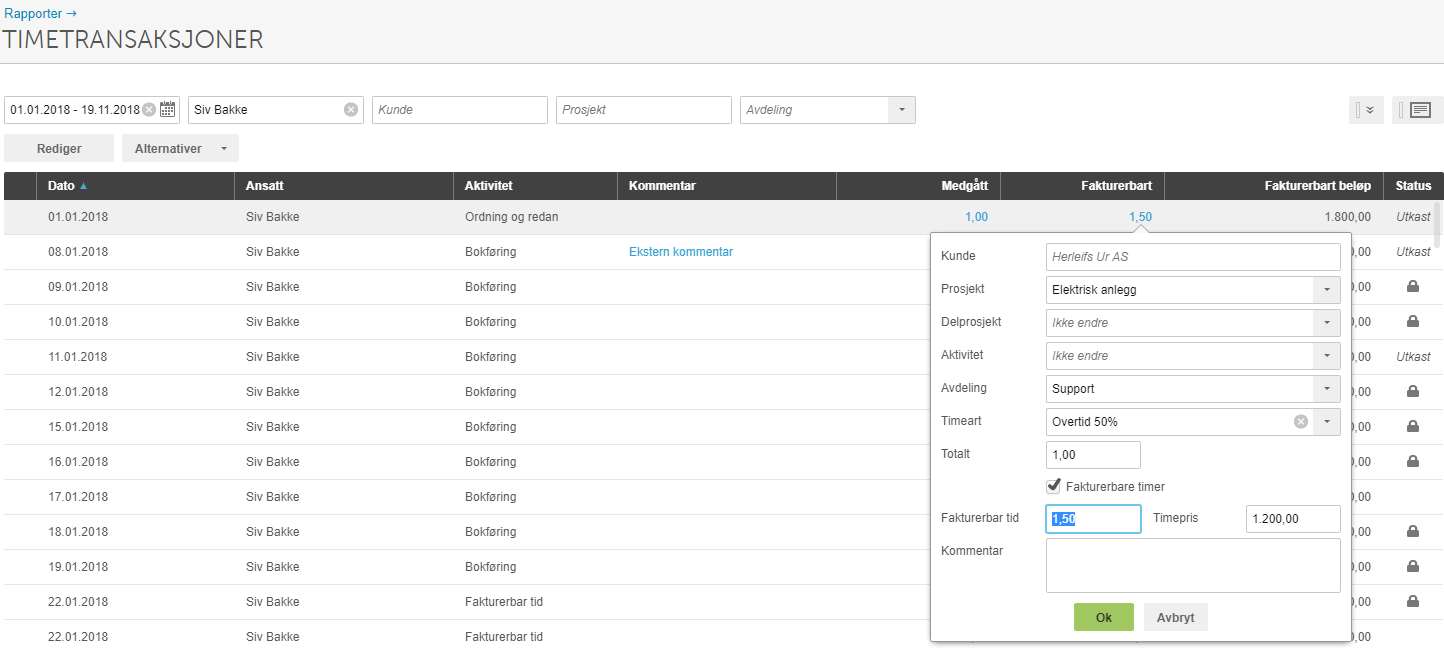The image size is (1444, 648).
Task: Click the Totalt input field
Action: [x=1093, y=454]
